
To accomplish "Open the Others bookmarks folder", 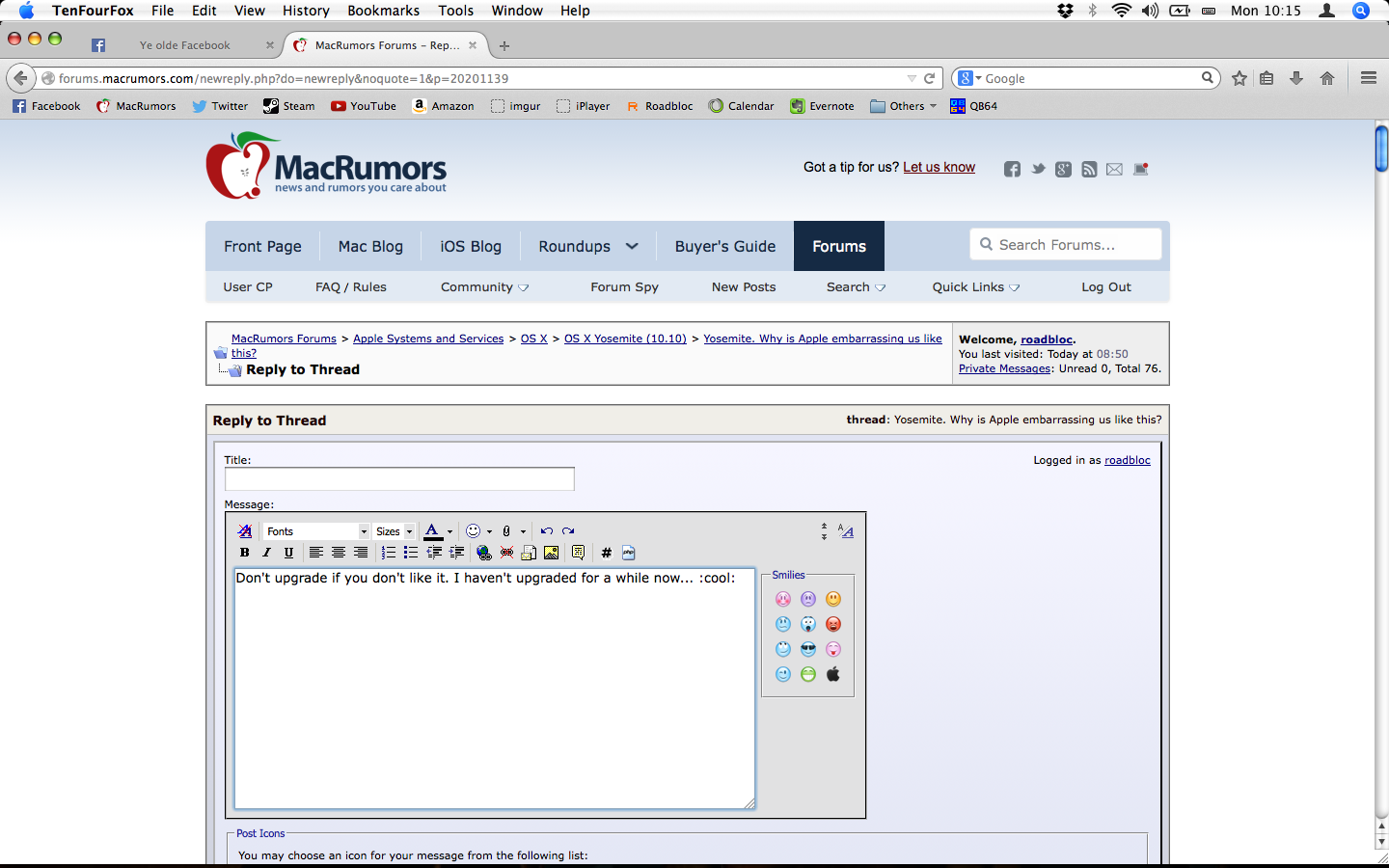I will coord(904,106).
